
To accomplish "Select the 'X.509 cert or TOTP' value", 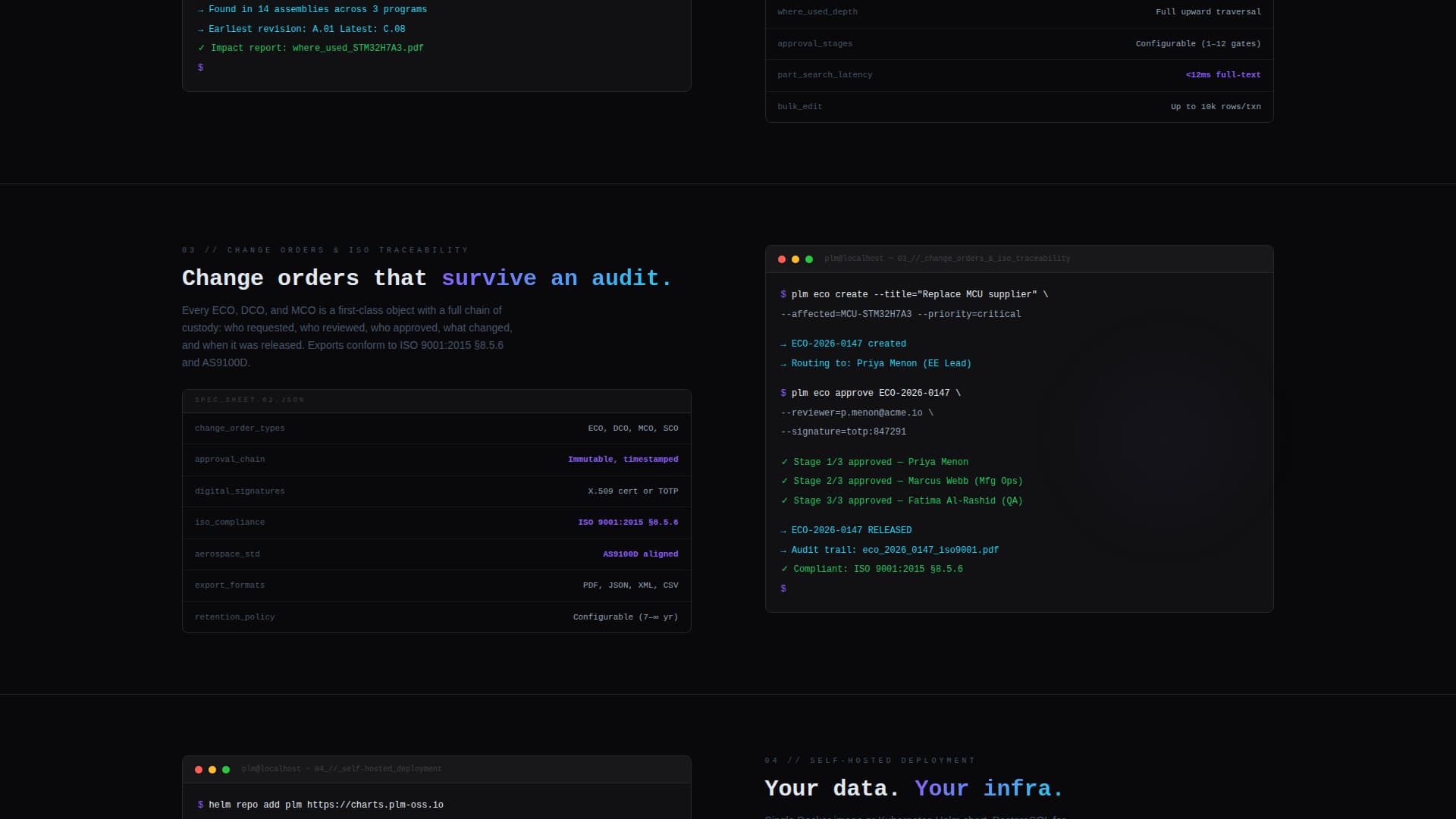I will tap(633, 491).
